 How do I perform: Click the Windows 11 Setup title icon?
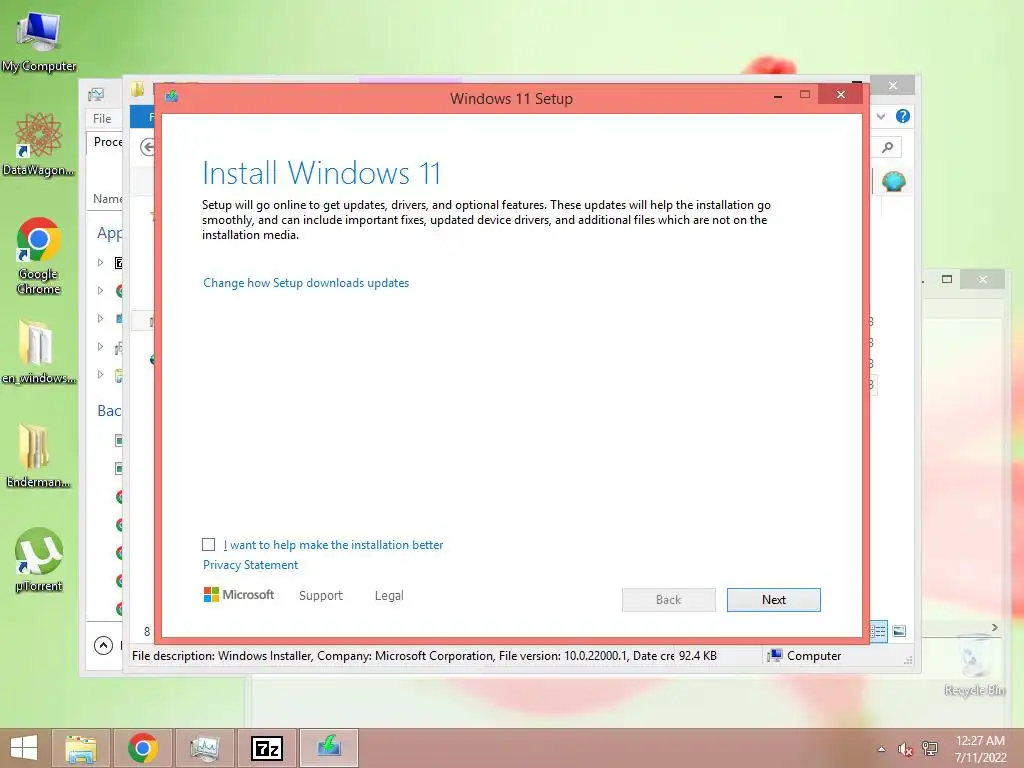(172, 97)
